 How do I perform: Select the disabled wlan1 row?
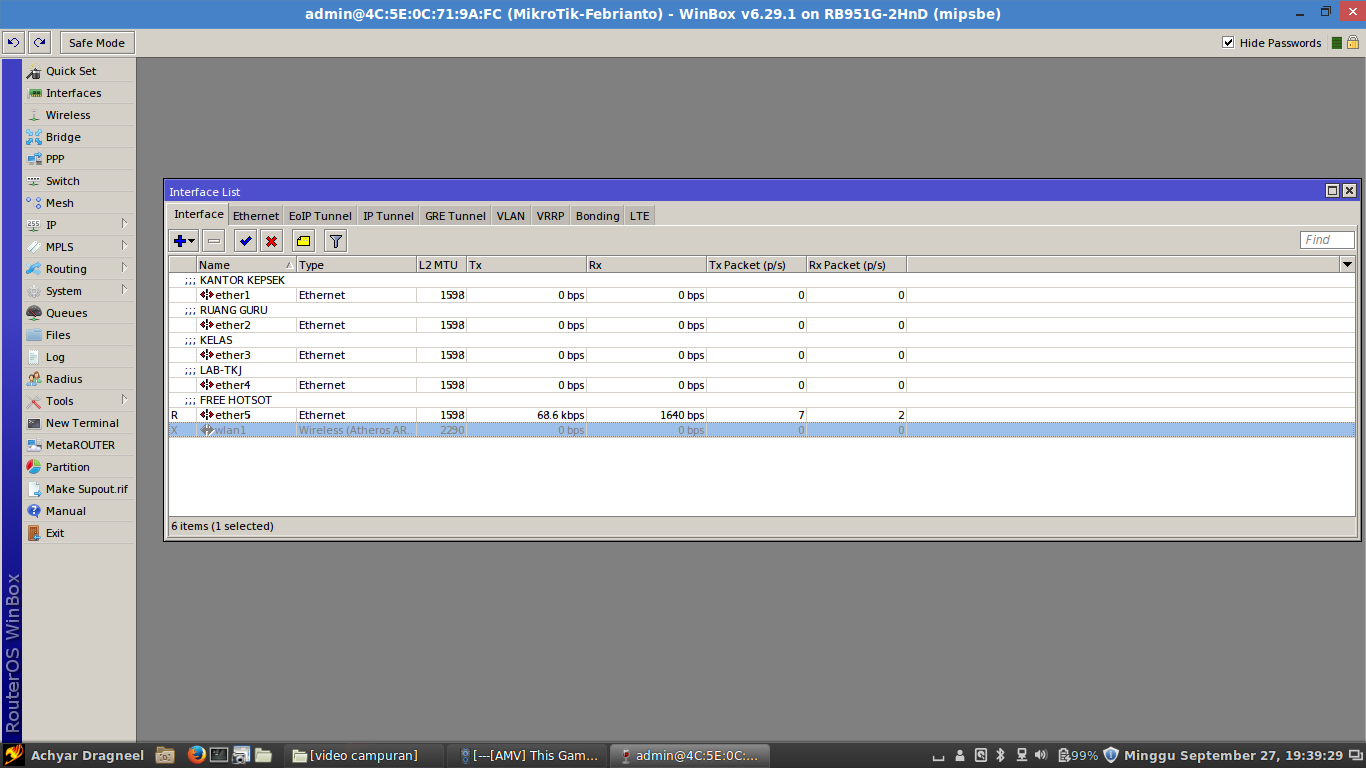[761, 430]
